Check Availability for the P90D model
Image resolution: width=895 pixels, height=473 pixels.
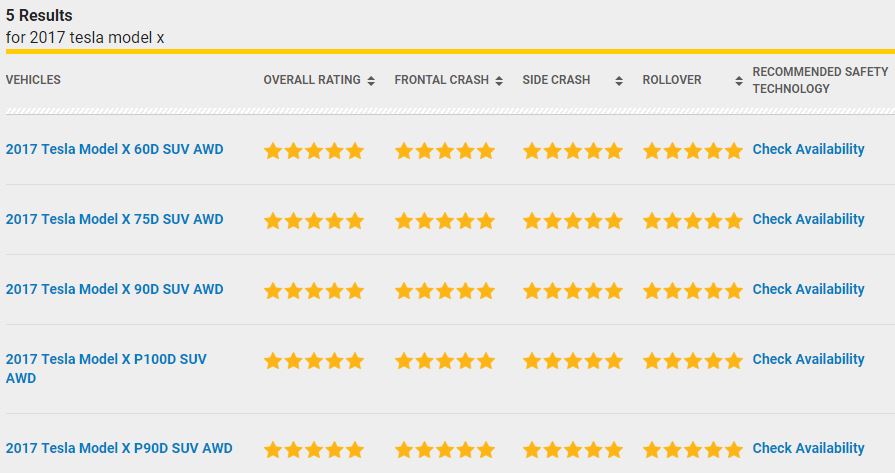point(808,448)
